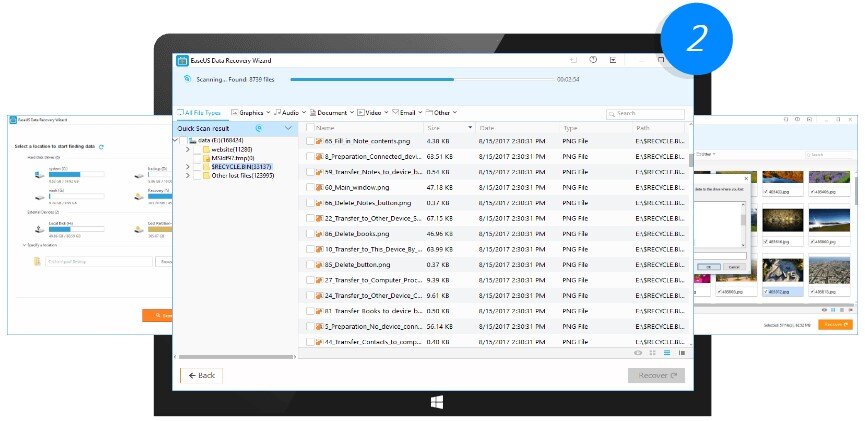This screenshot has width=865, height=421.
Task: Click the scanning progress bar
Action: pos(422,79)
